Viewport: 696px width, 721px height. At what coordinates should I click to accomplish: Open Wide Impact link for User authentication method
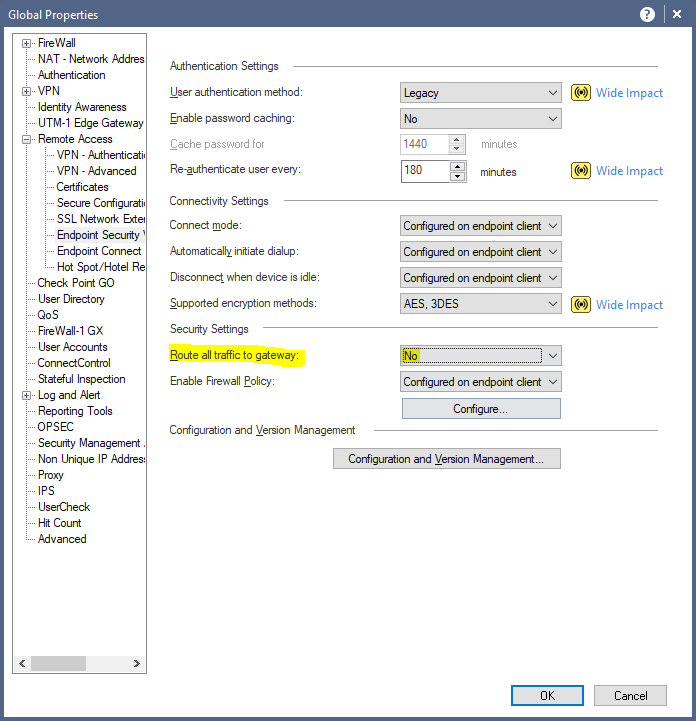629,93
